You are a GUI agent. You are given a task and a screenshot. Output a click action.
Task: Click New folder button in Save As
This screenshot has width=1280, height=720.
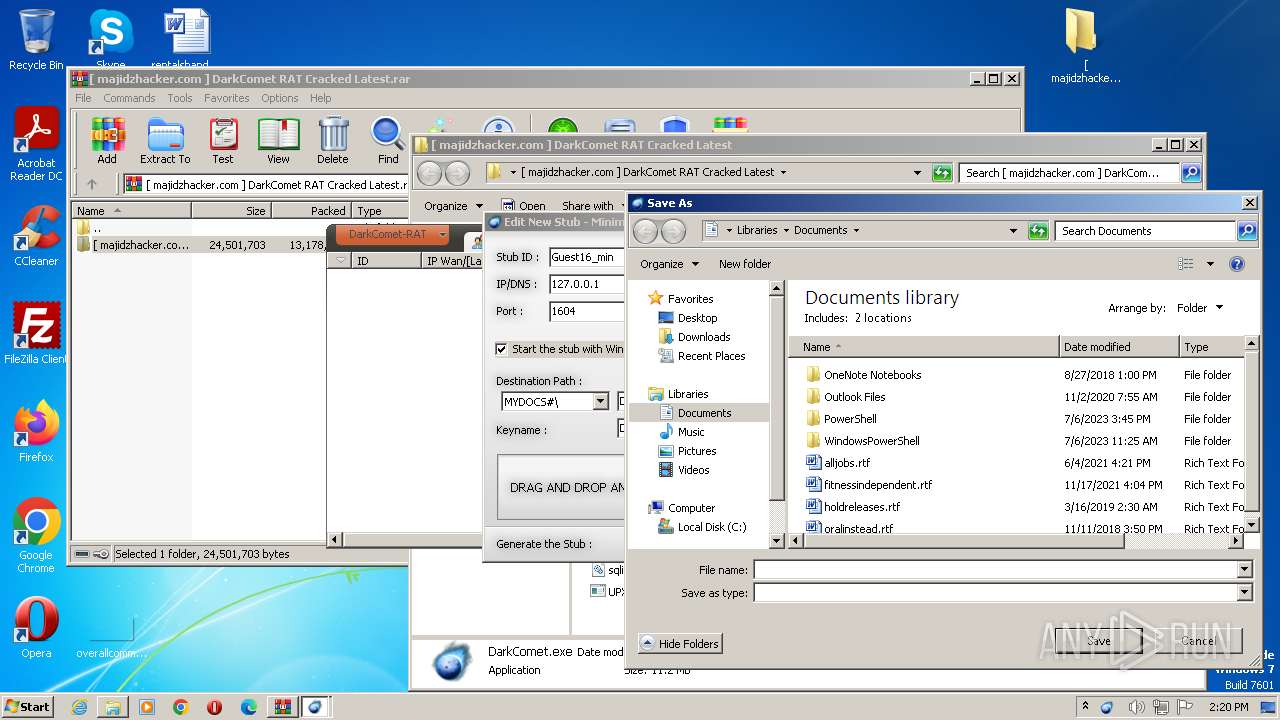pos(745,264)
